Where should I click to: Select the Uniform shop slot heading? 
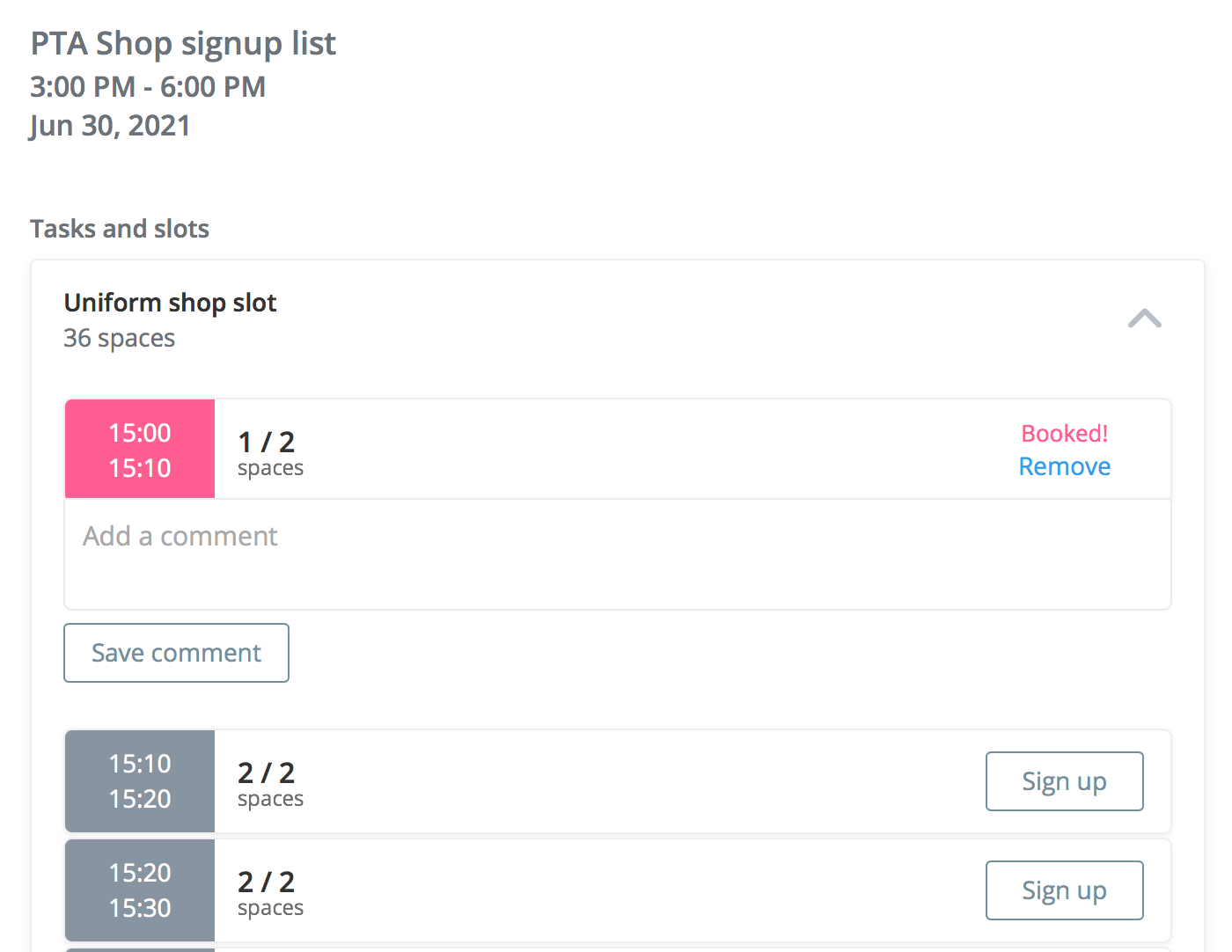tap(170, 302)
